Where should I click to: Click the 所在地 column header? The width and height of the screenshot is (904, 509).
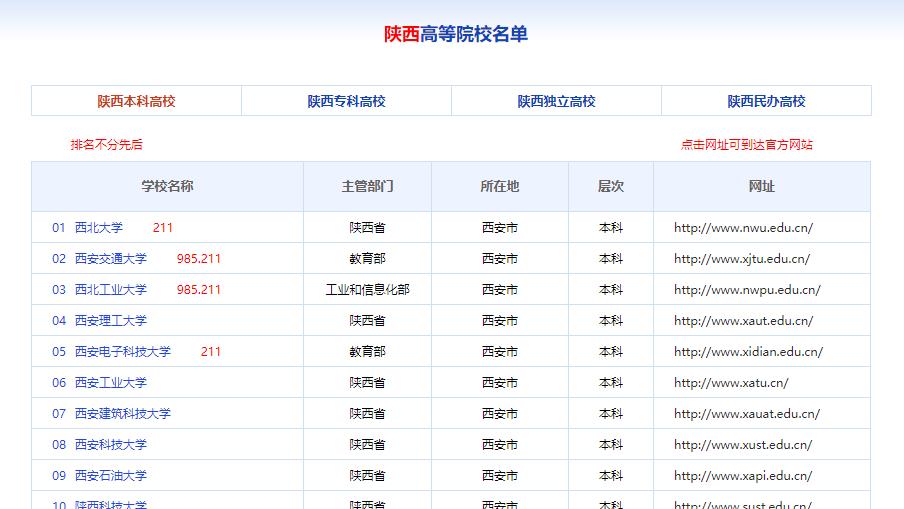click(x=500, y=186)
